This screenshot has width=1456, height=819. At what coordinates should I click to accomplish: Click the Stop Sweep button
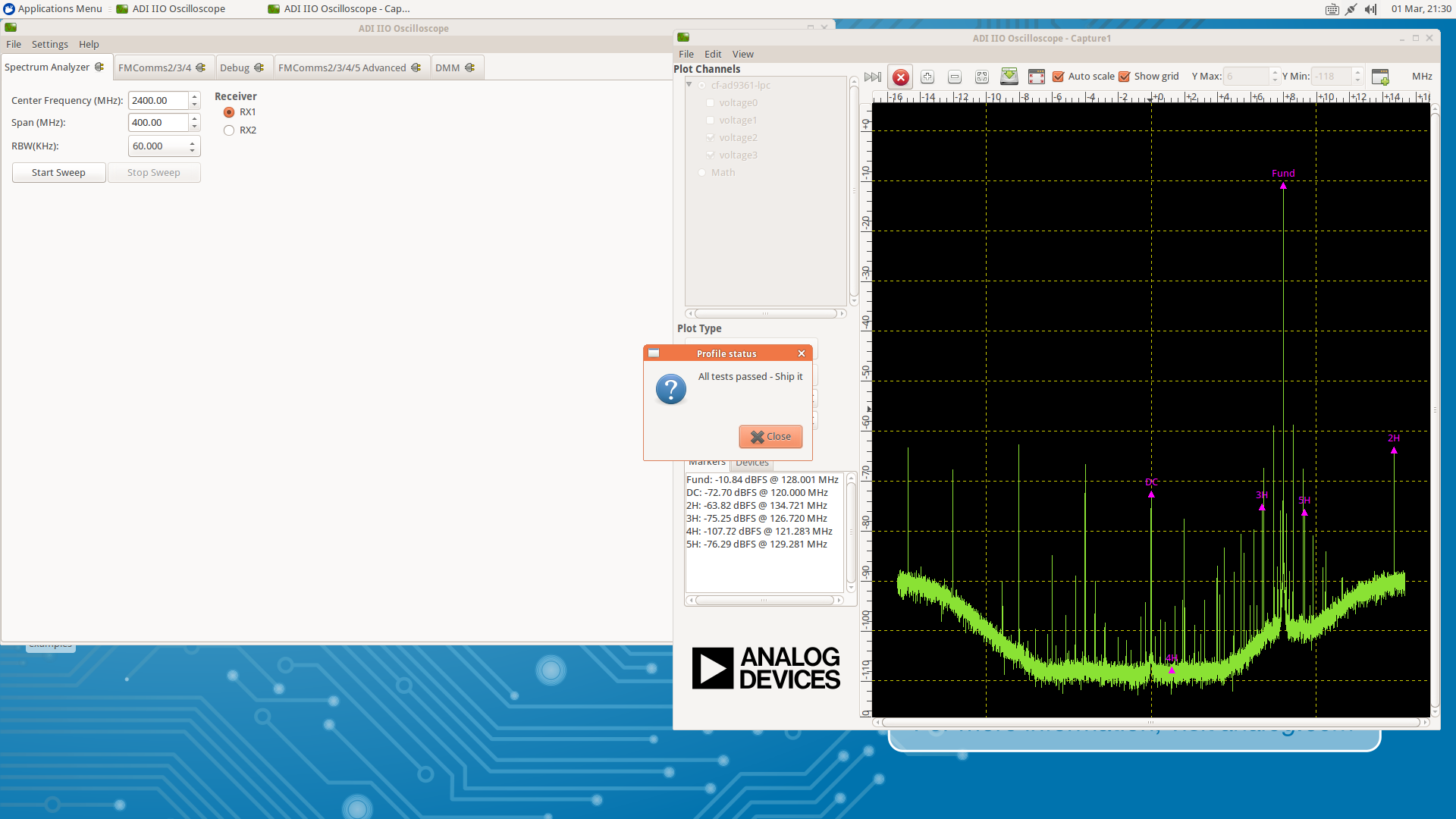point(154,173)
